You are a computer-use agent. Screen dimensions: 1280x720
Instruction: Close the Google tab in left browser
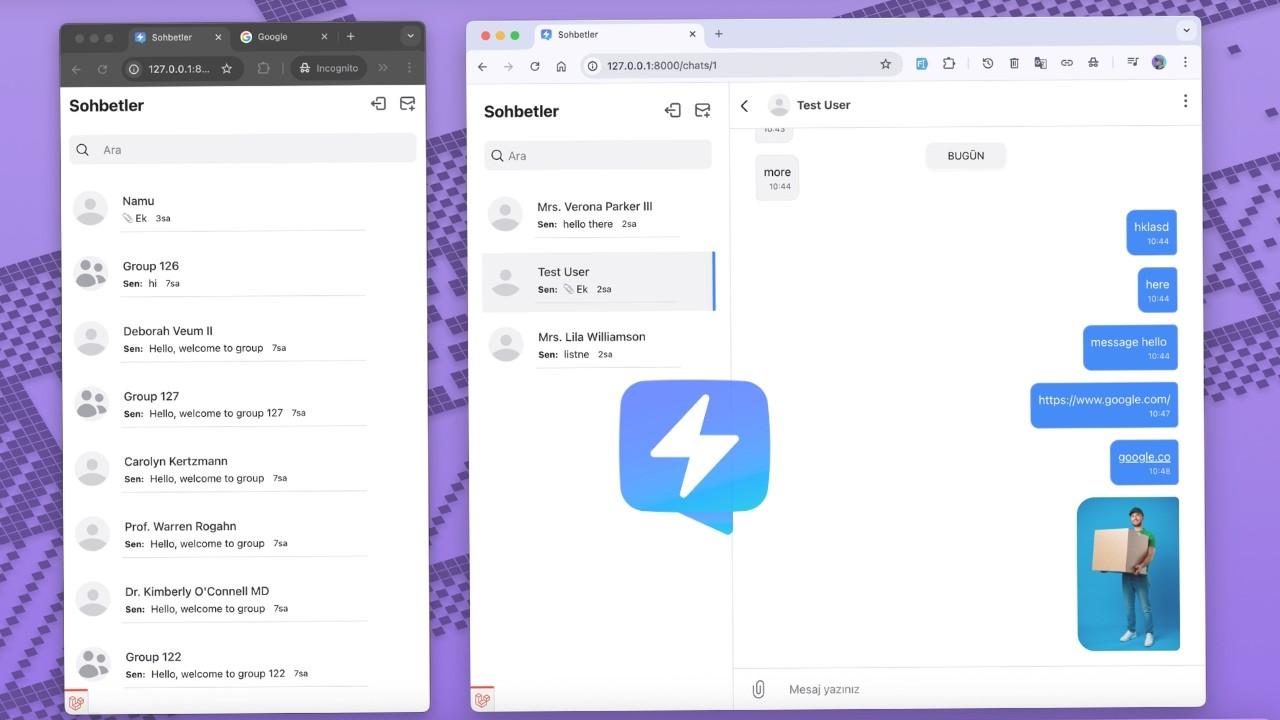point(324,37)
